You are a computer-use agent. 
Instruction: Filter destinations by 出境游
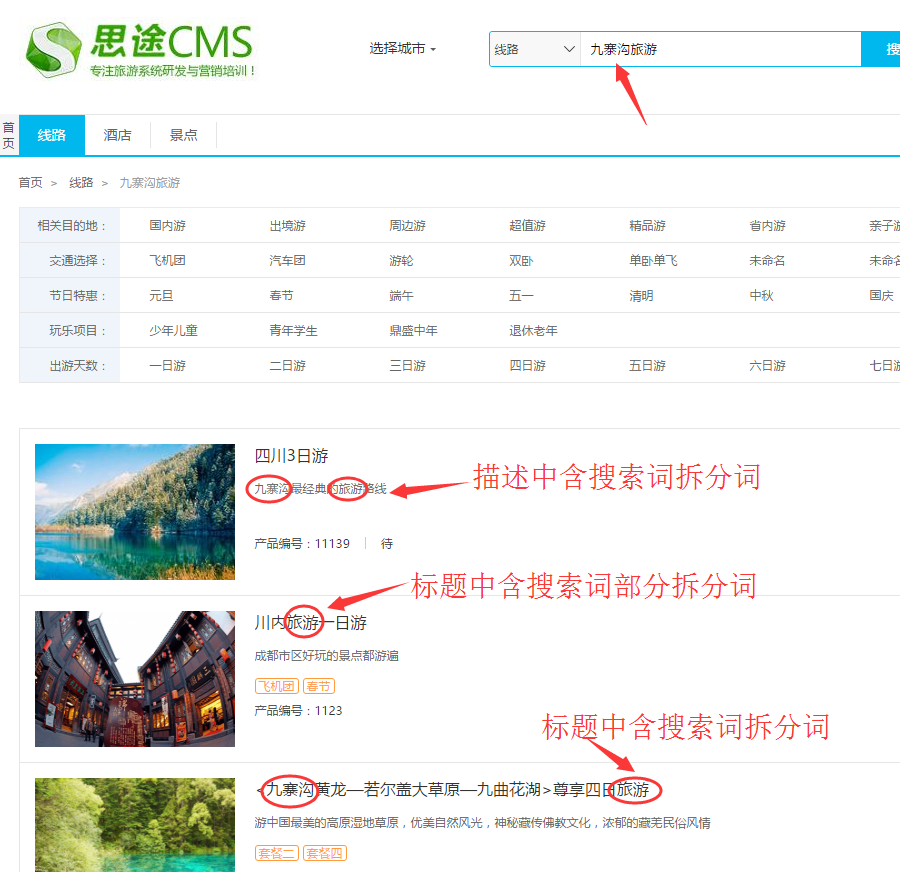tap(287, 226)
